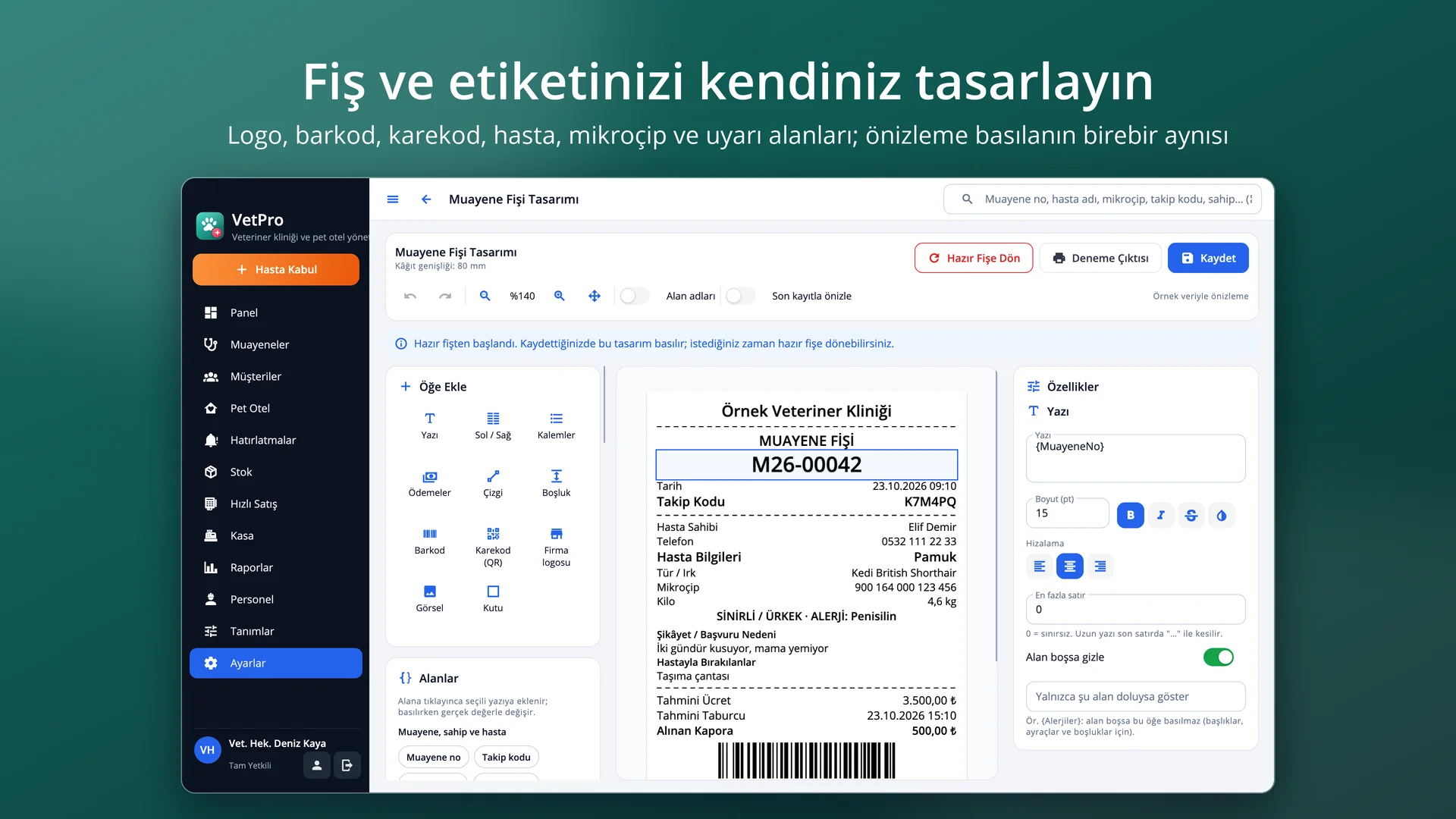
Task: Click the Boyut (pt) size field
Action: [1067, 513]
